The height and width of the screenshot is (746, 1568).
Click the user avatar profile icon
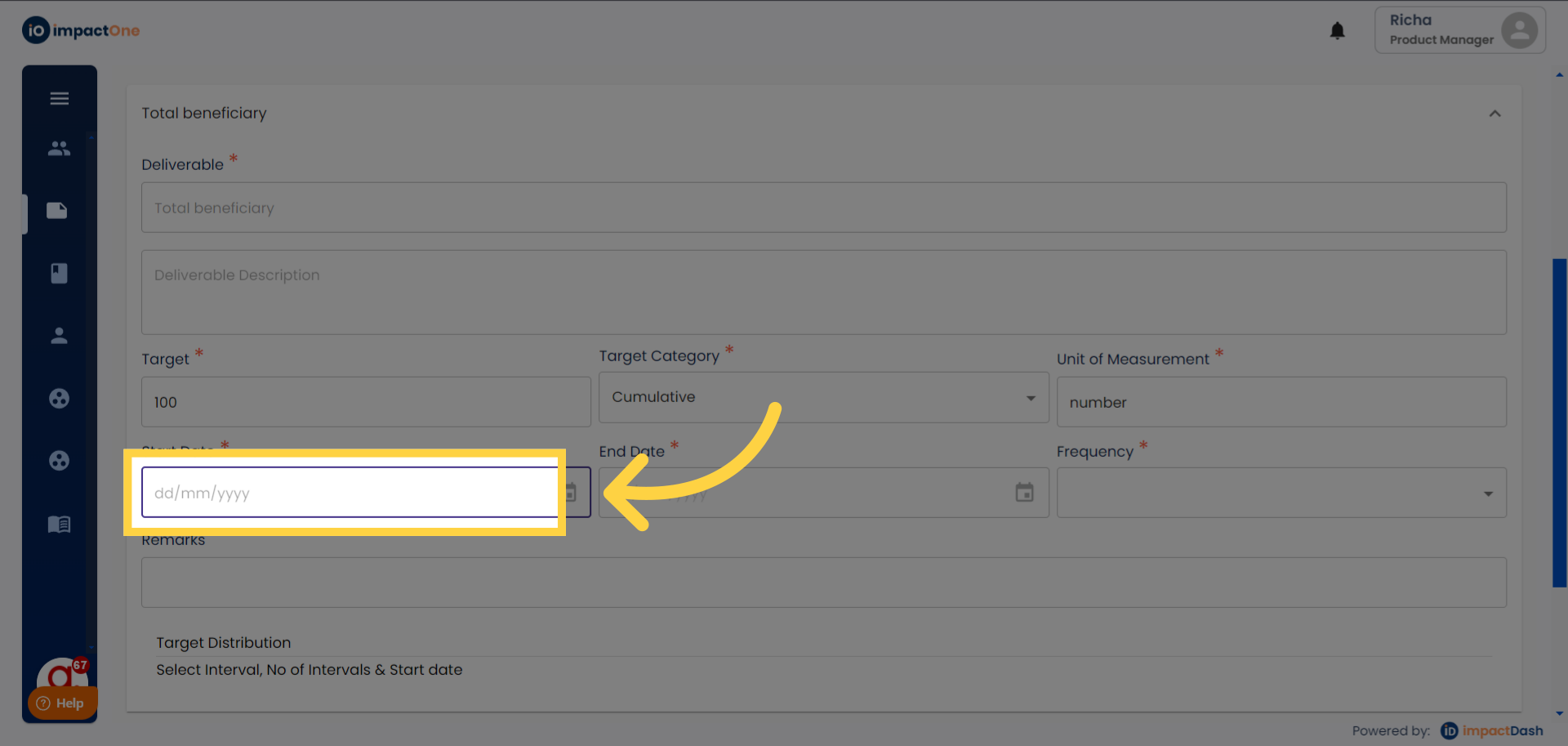coord(1519,31)
